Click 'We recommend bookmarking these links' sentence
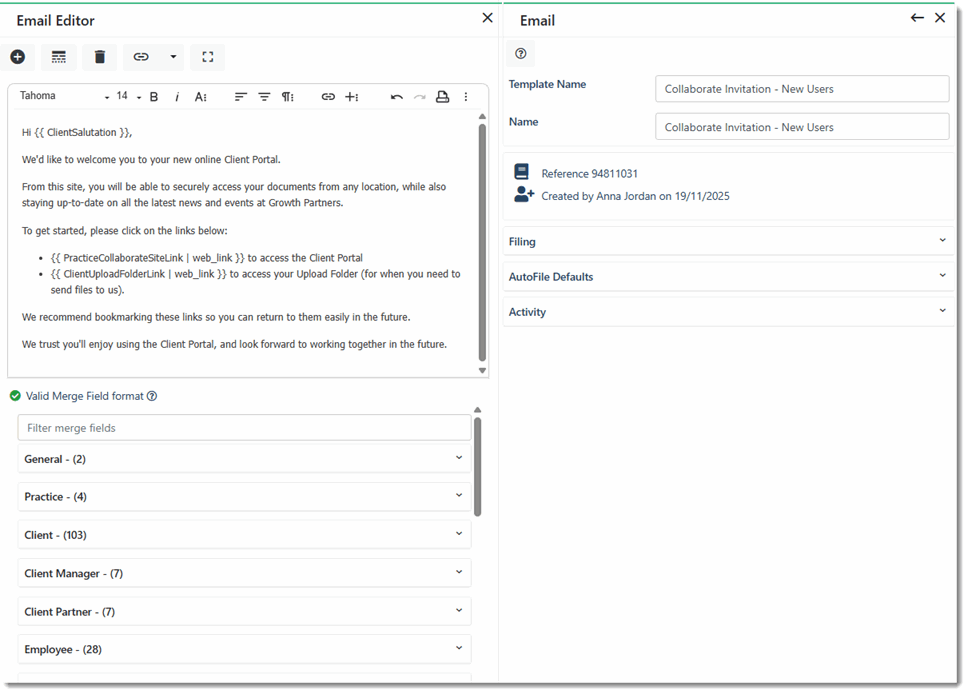The height and width of the screenshot is (690, 964). pyautogui.click(x=216, y=317)
